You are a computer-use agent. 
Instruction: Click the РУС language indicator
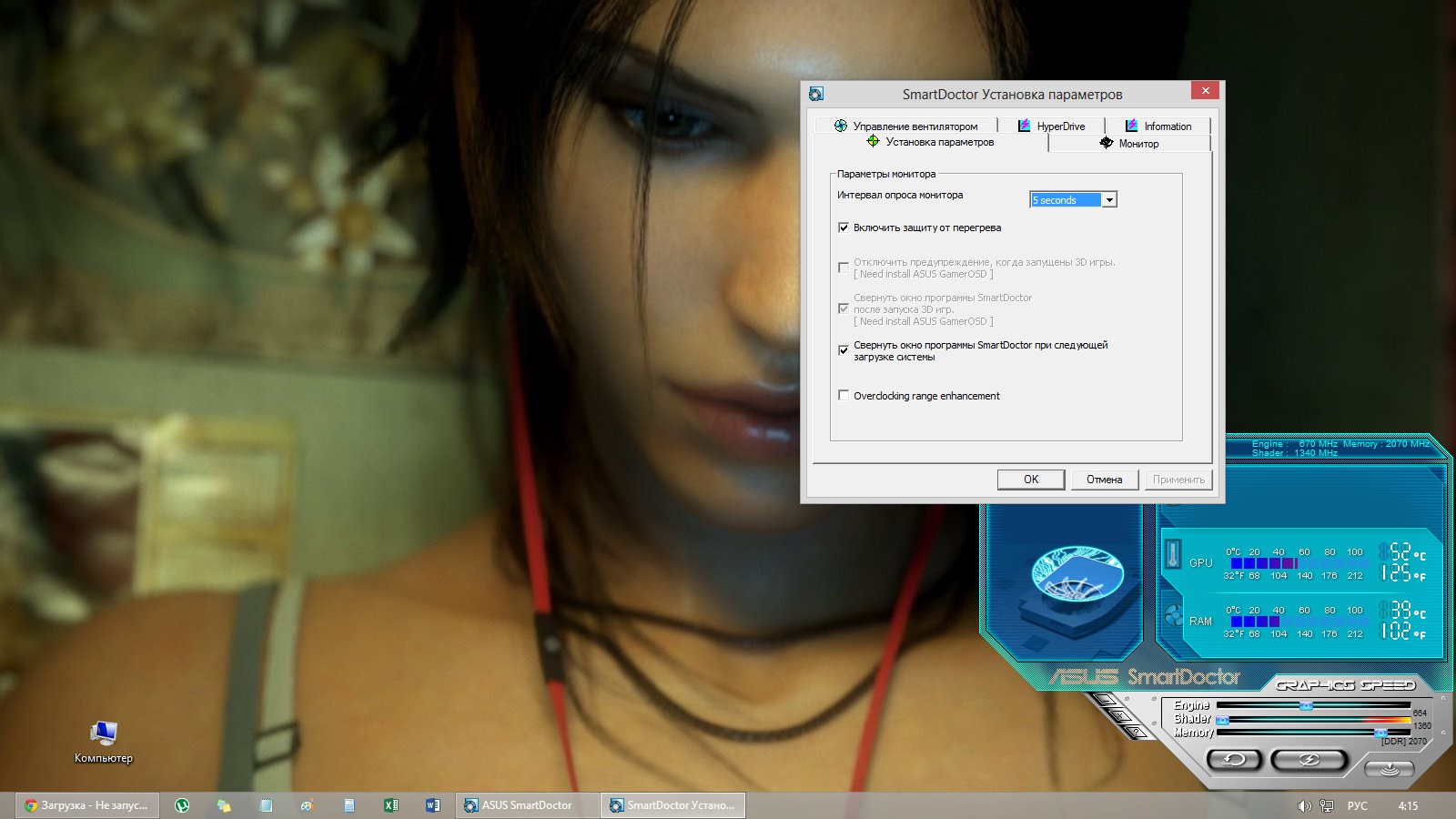click(x=1358, y=805)
